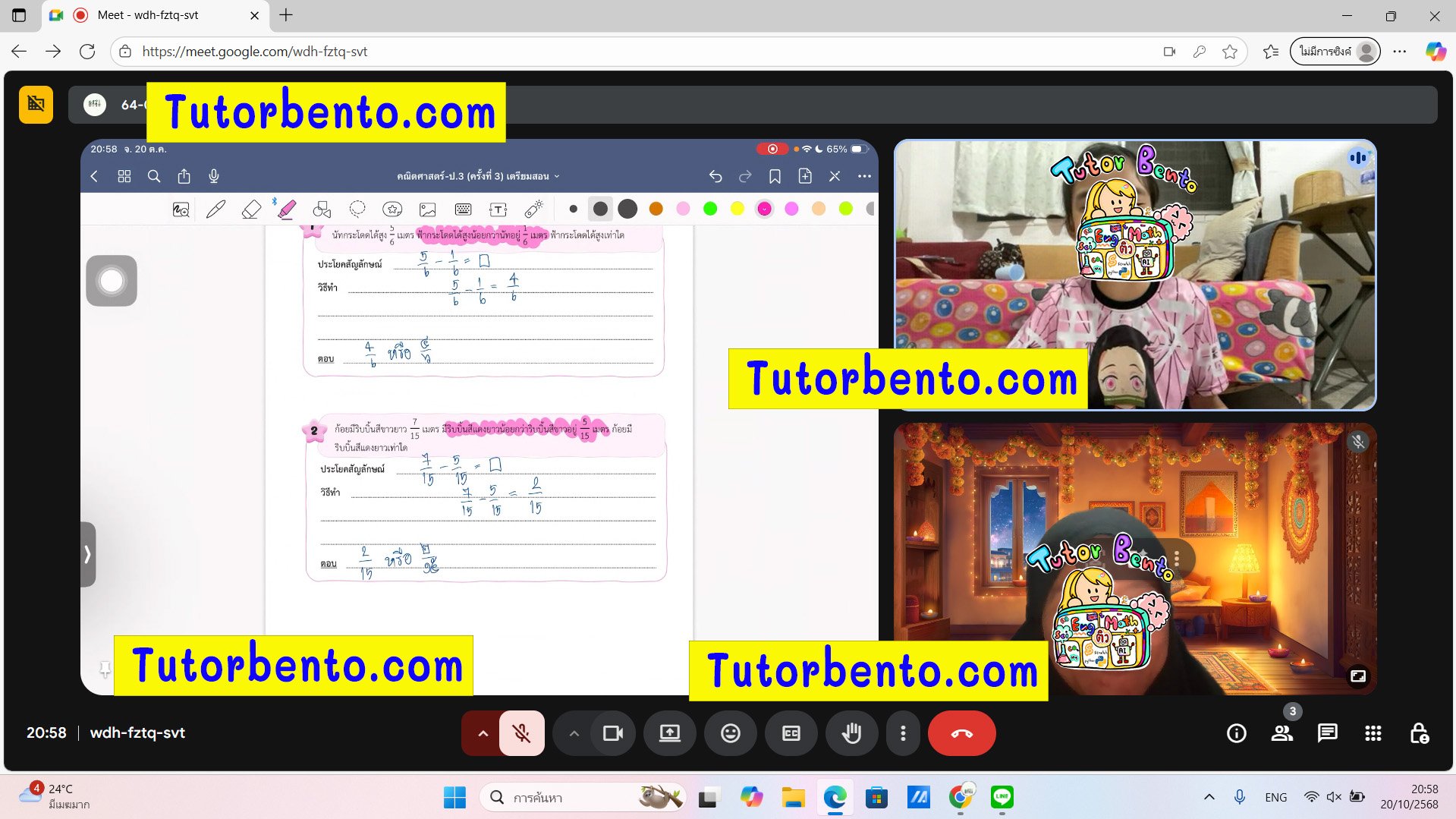1456x819 pixels.
Task: Open the in-call chat panel
Action: tap(1326, 733)
